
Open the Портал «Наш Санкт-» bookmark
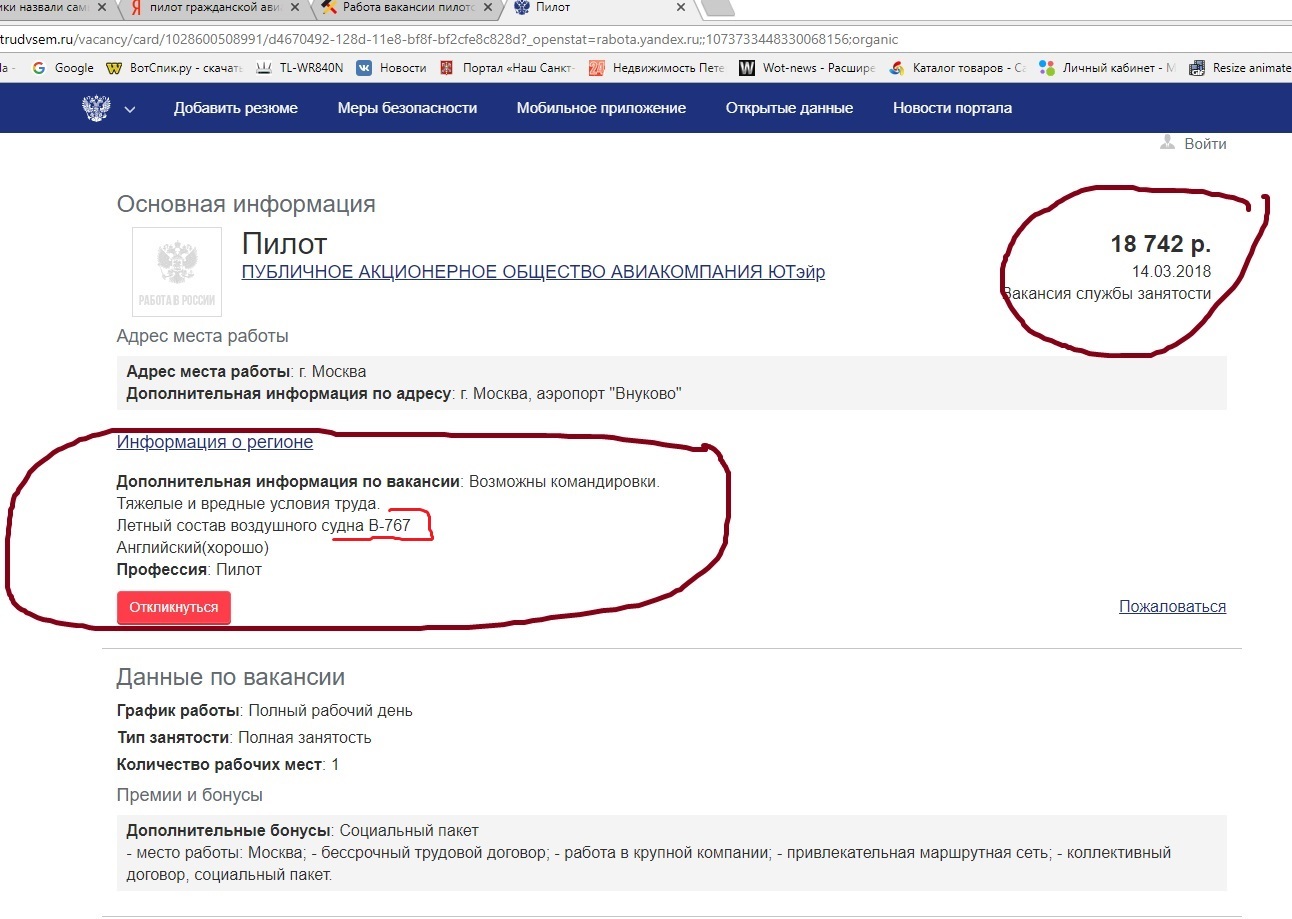[509, 68]
